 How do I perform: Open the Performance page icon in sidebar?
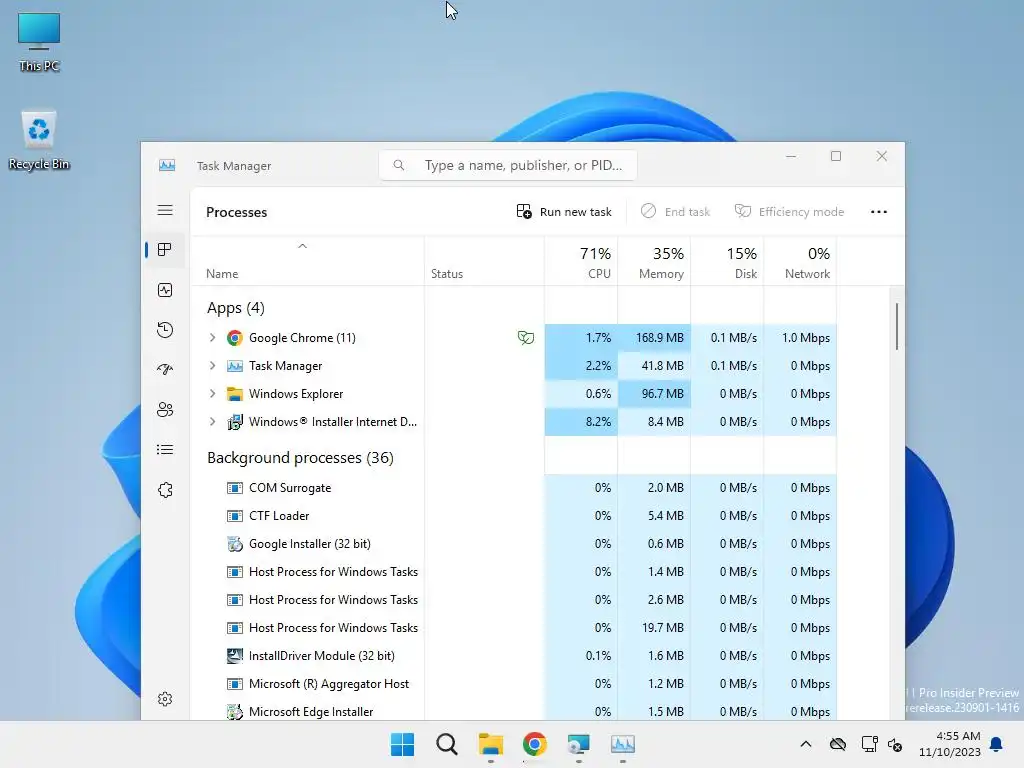tap(165, 290)
